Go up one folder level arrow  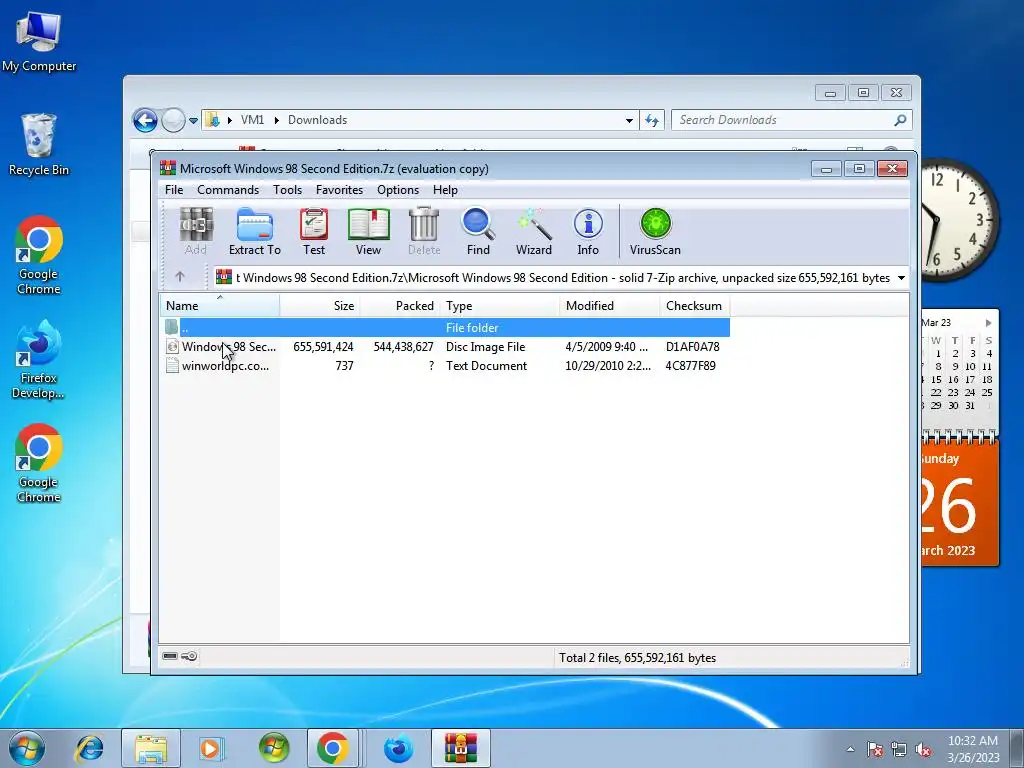point(180,277)
